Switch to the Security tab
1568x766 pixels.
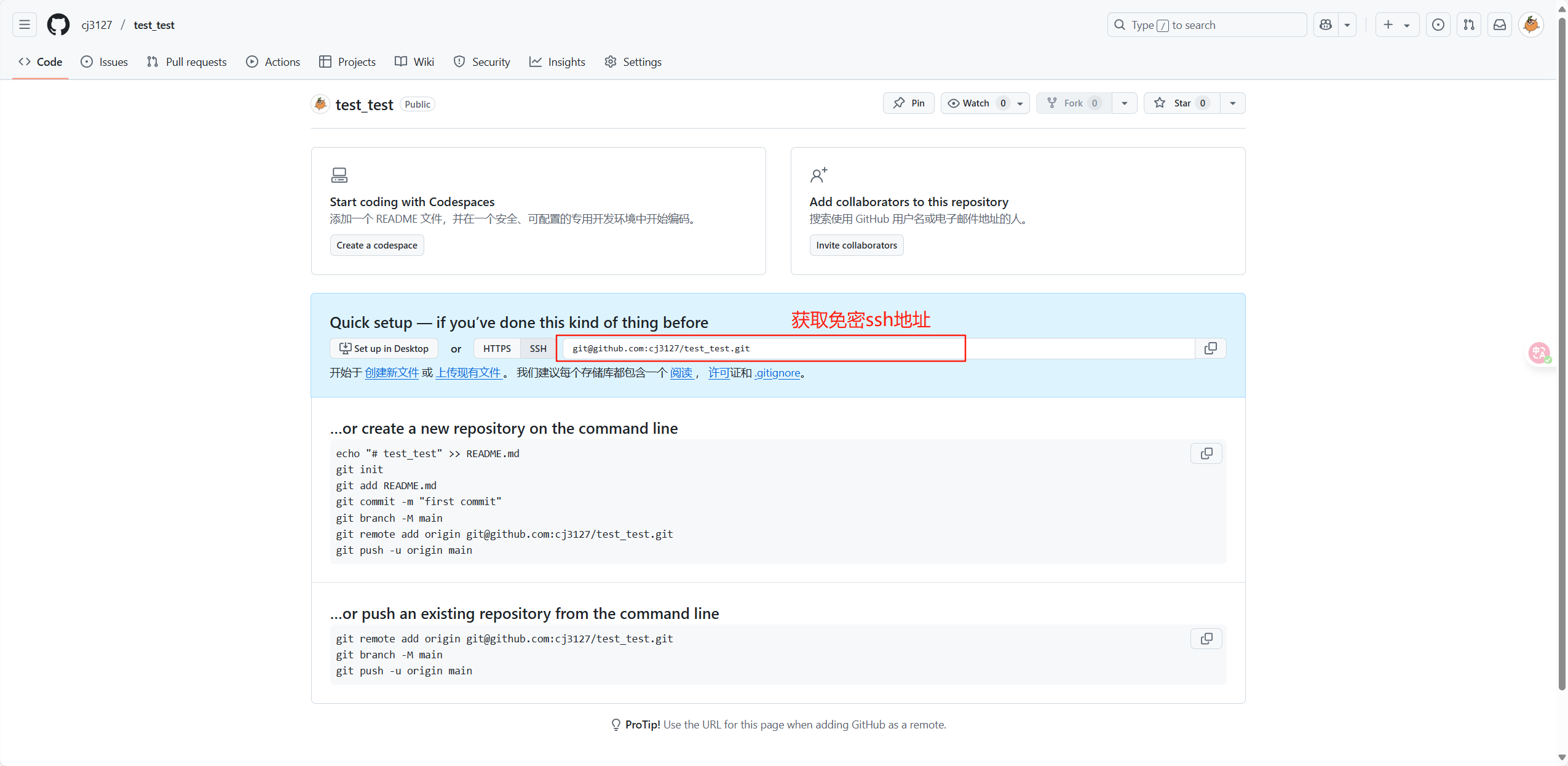coord(482,62)
